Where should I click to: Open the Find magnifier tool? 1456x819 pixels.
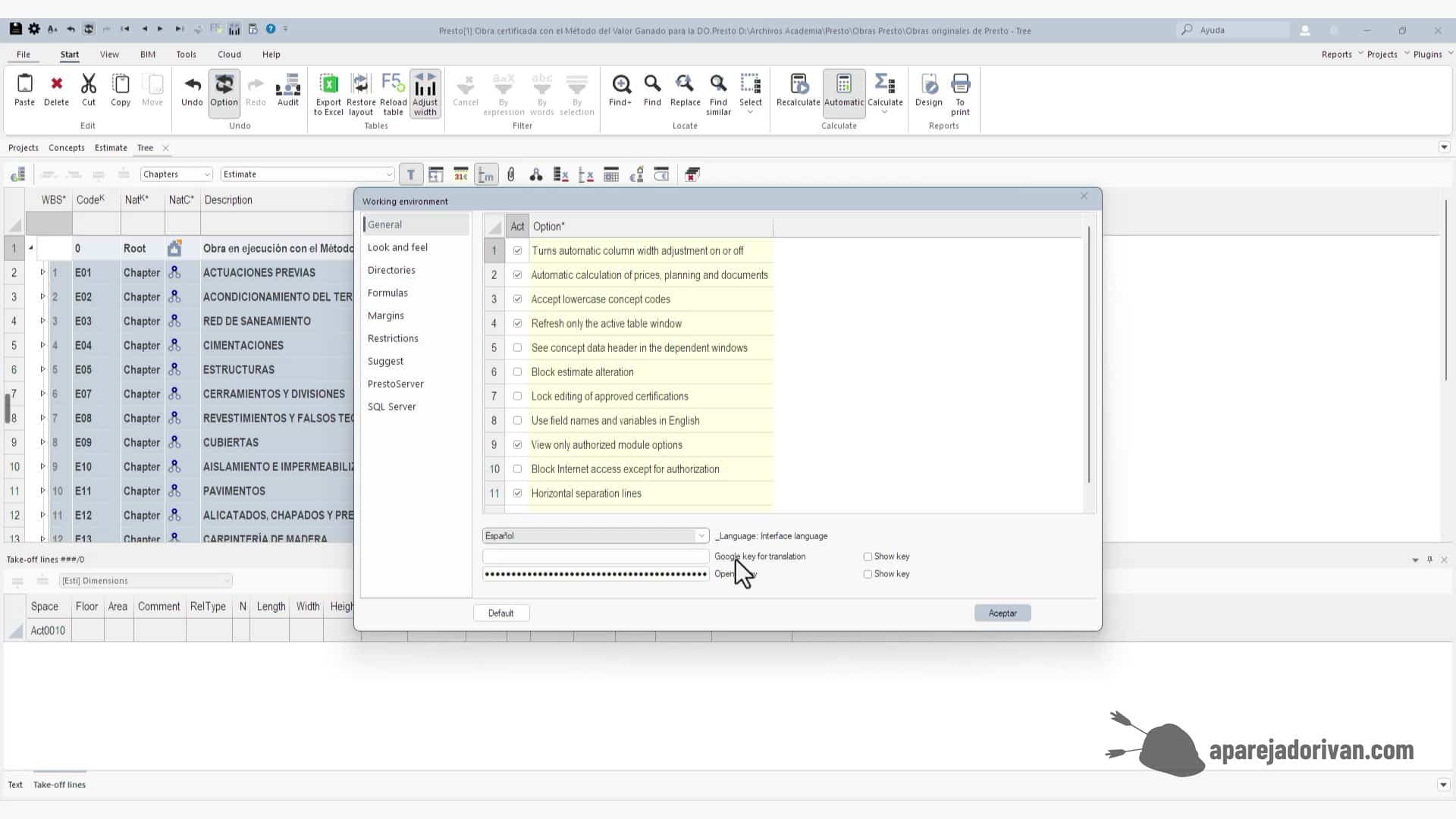tap(652, 89)
